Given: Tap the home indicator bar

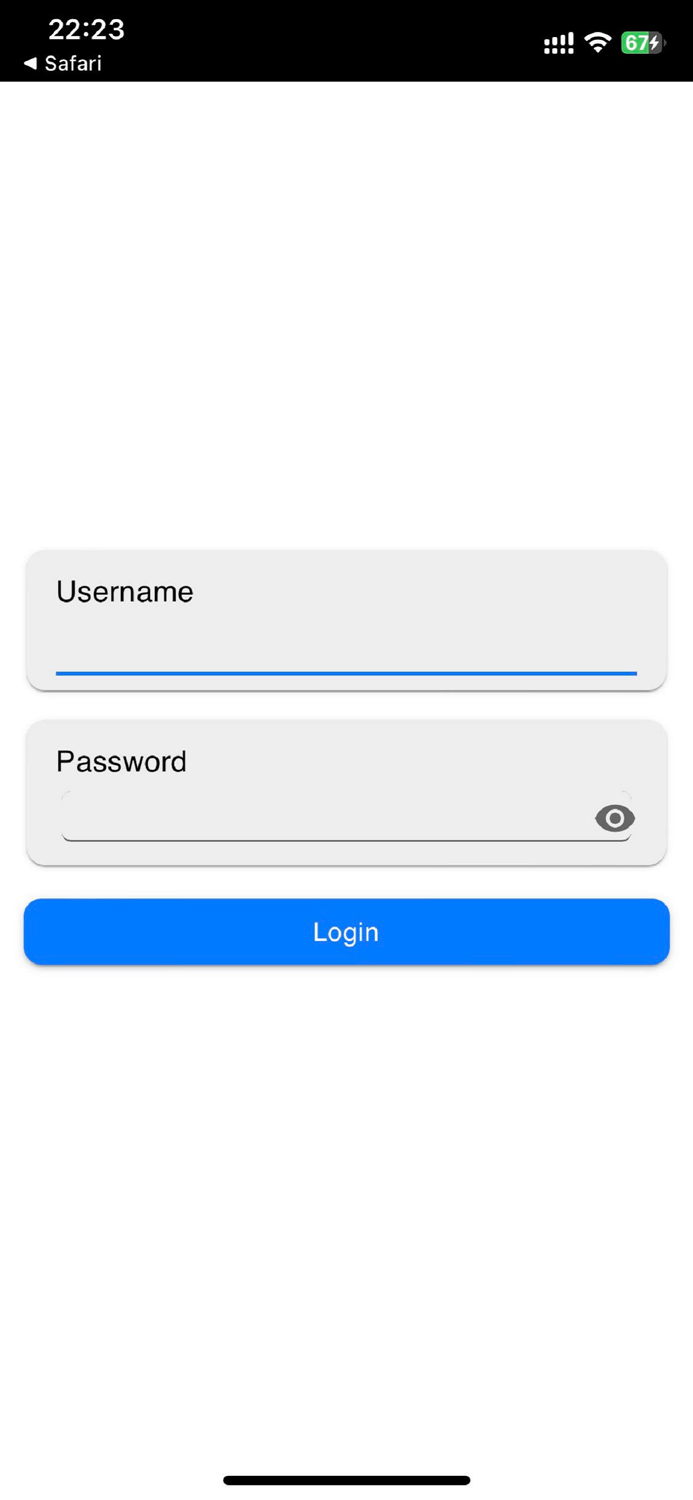Looking at the screenshot, I should click(346, 1480).
